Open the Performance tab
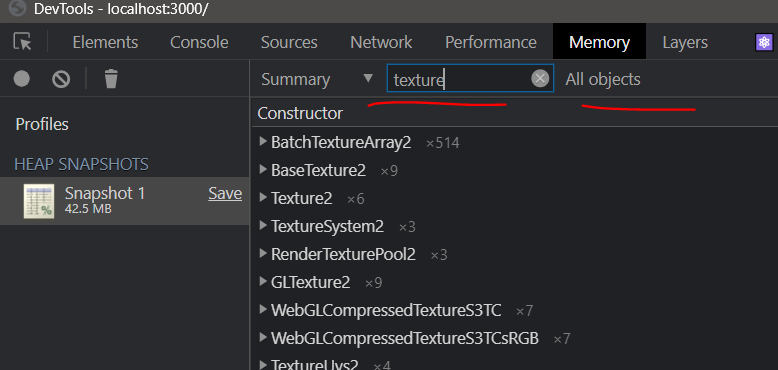778x370 pixels. click(x=491, y=42)
